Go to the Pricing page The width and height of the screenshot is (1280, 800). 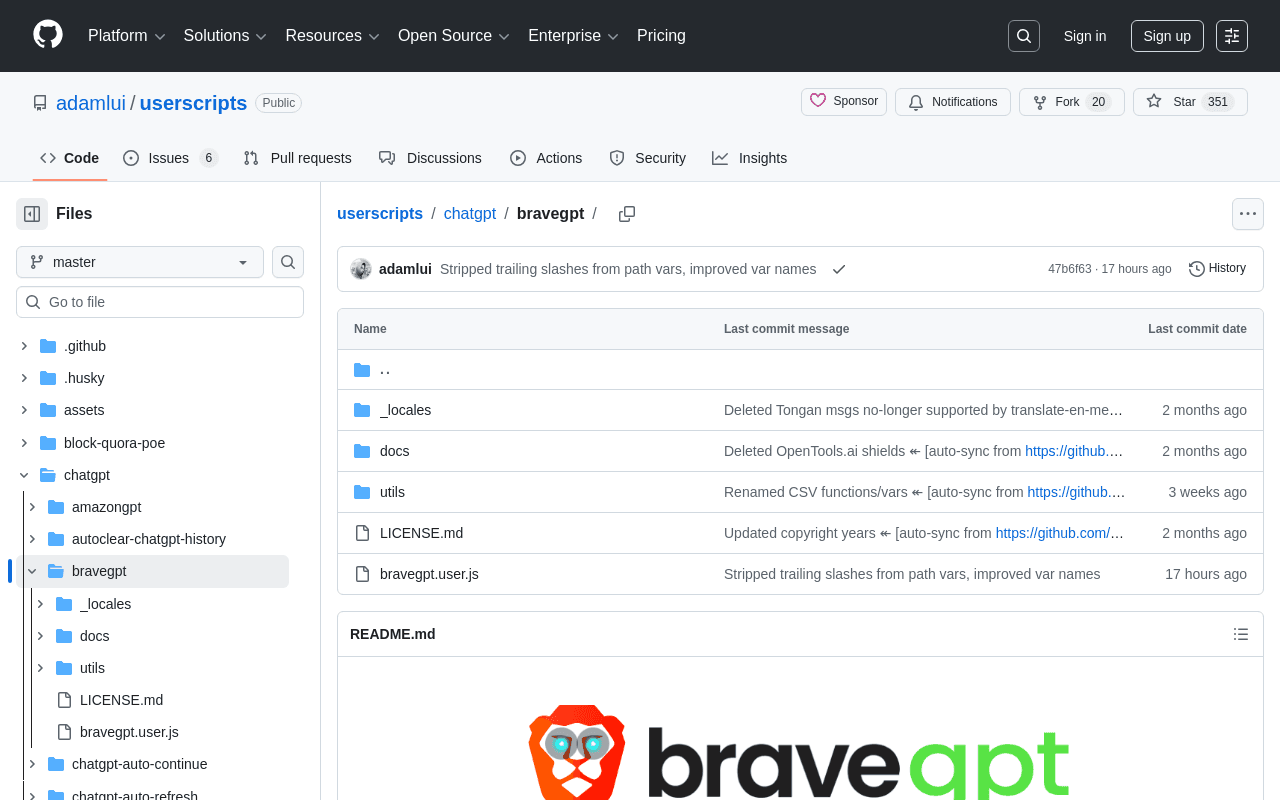point(661,36)
